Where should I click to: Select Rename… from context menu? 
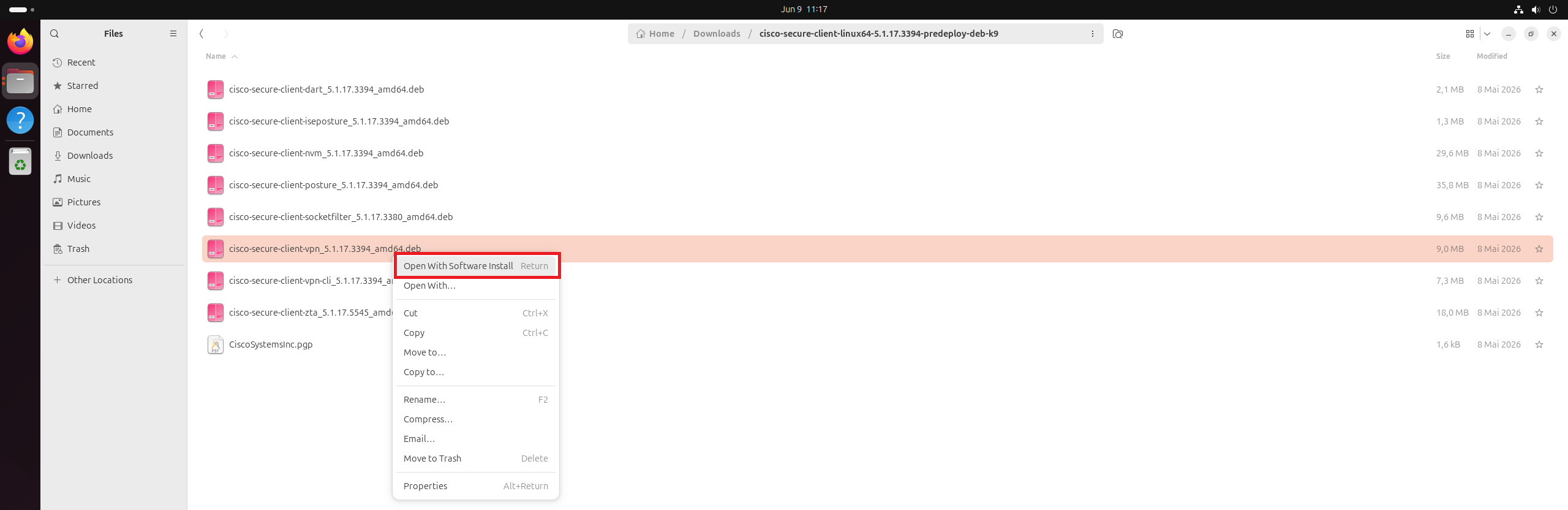click(x=476, y=400)
